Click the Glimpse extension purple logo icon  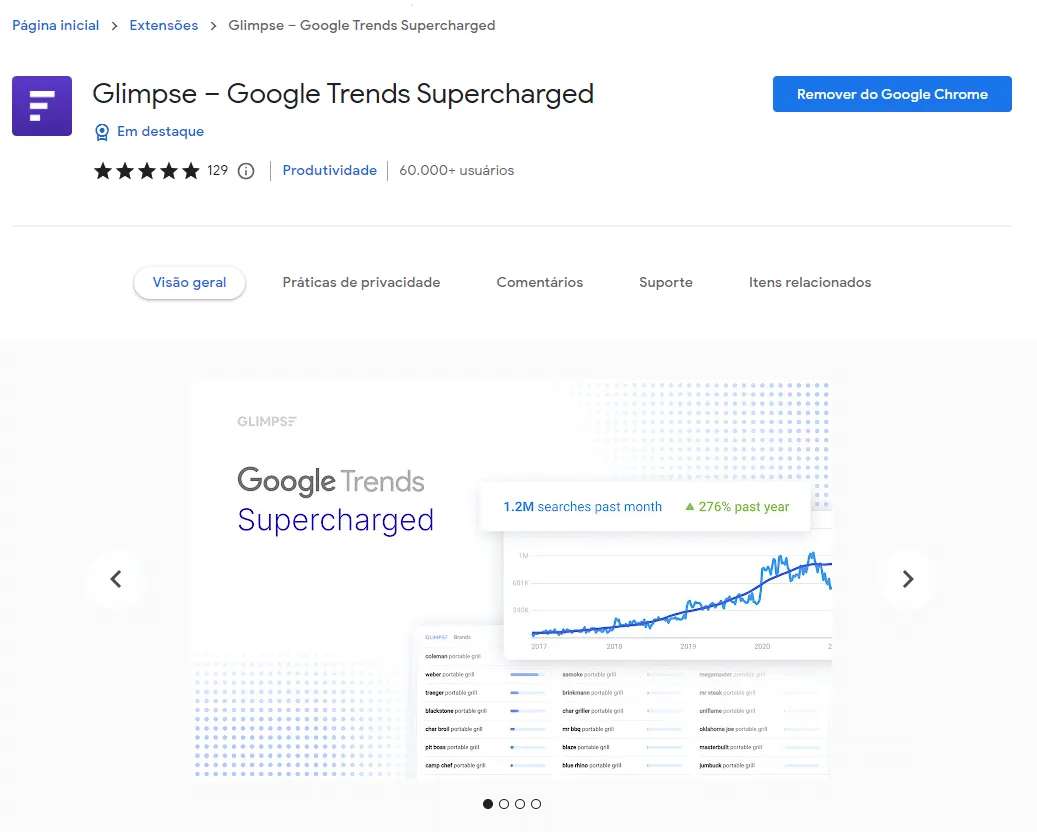pos(41,104)
